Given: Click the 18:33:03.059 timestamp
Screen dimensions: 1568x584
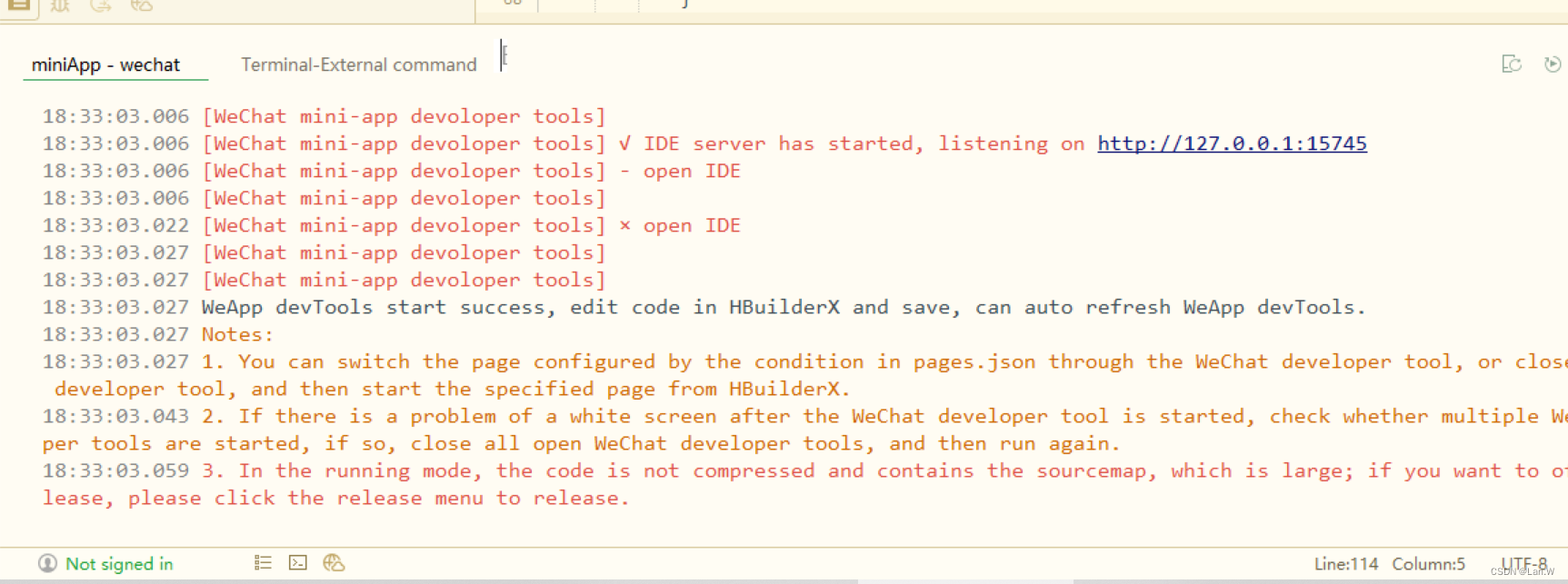Looking at the screenshot, I should pyautogui.click(x=115, y=470).
